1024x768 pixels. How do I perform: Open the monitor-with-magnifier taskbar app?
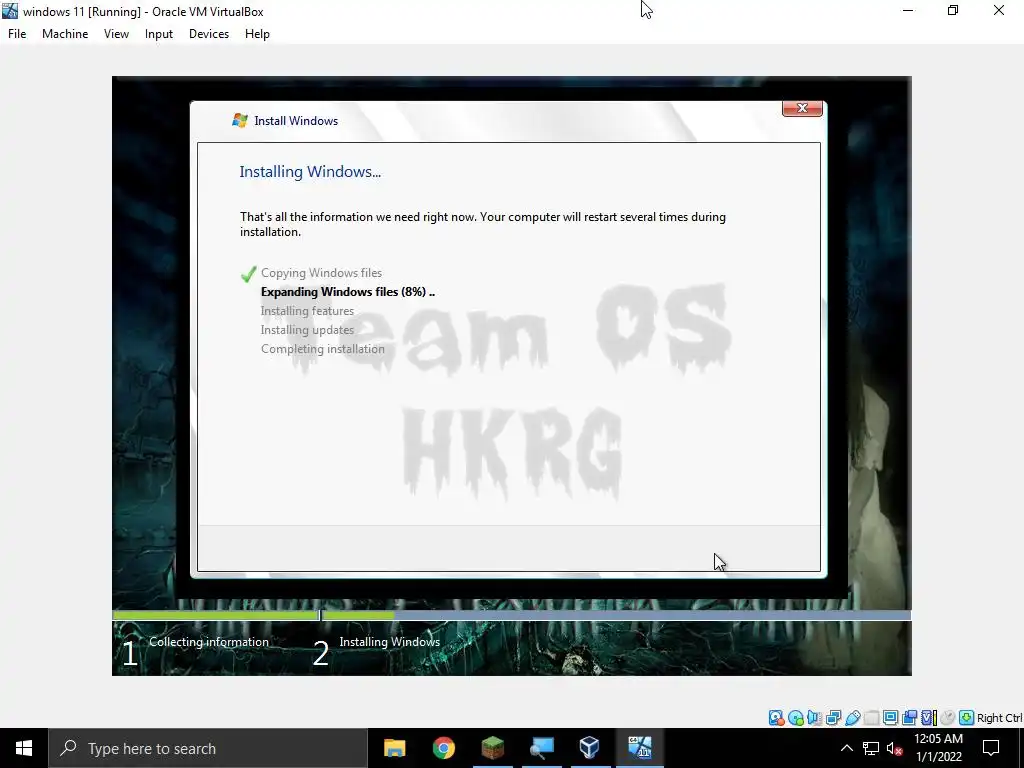point(541,748)
